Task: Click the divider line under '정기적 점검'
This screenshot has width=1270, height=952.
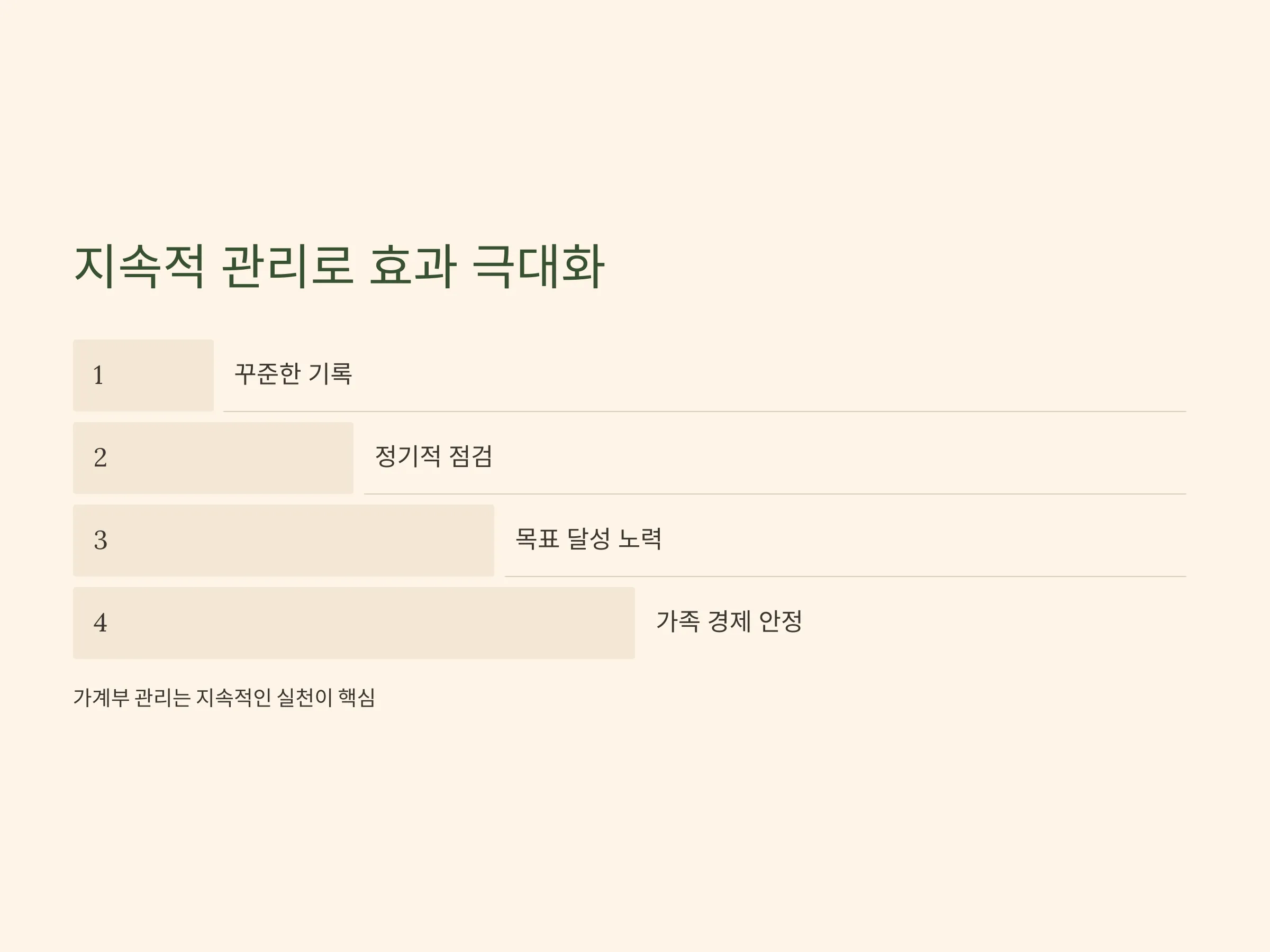Action: [x=775, y=494]
